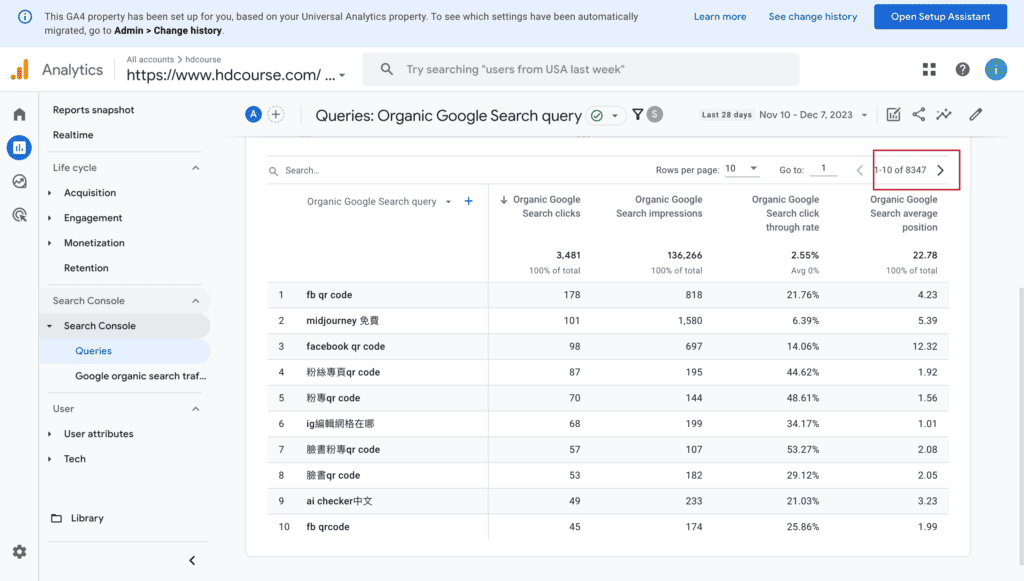The image size is (1024, 581).
Task: Click the Go to page field
Action: coord(824,169)
